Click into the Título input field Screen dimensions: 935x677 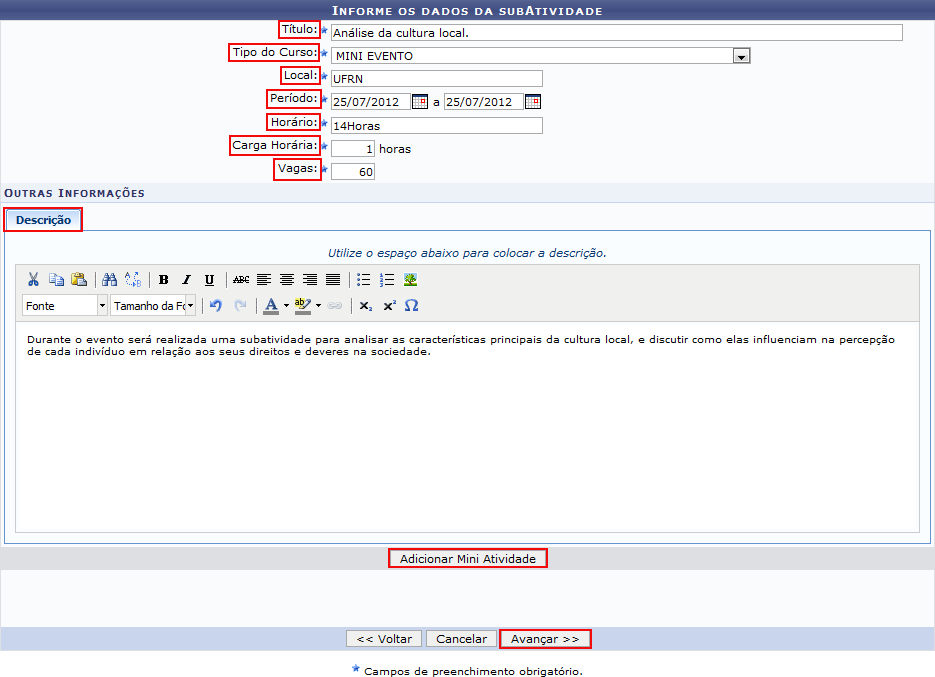(616, 33)
